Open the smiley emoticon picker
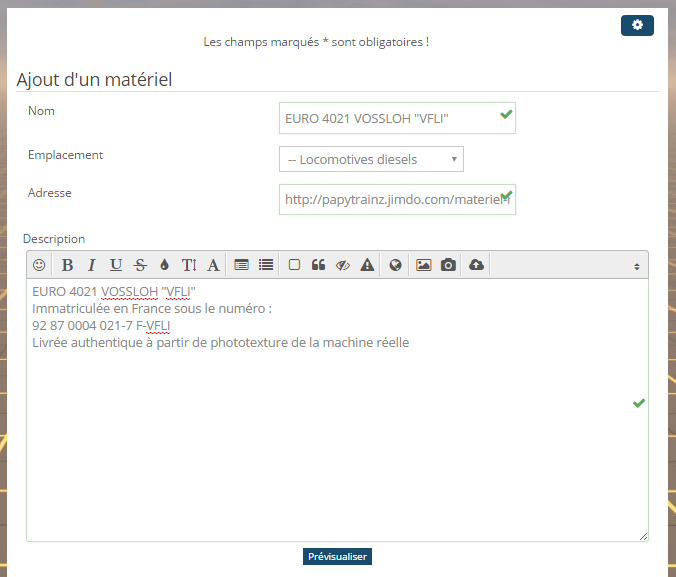This screenshot has width=676, height=577. click(x=39, y=265)
